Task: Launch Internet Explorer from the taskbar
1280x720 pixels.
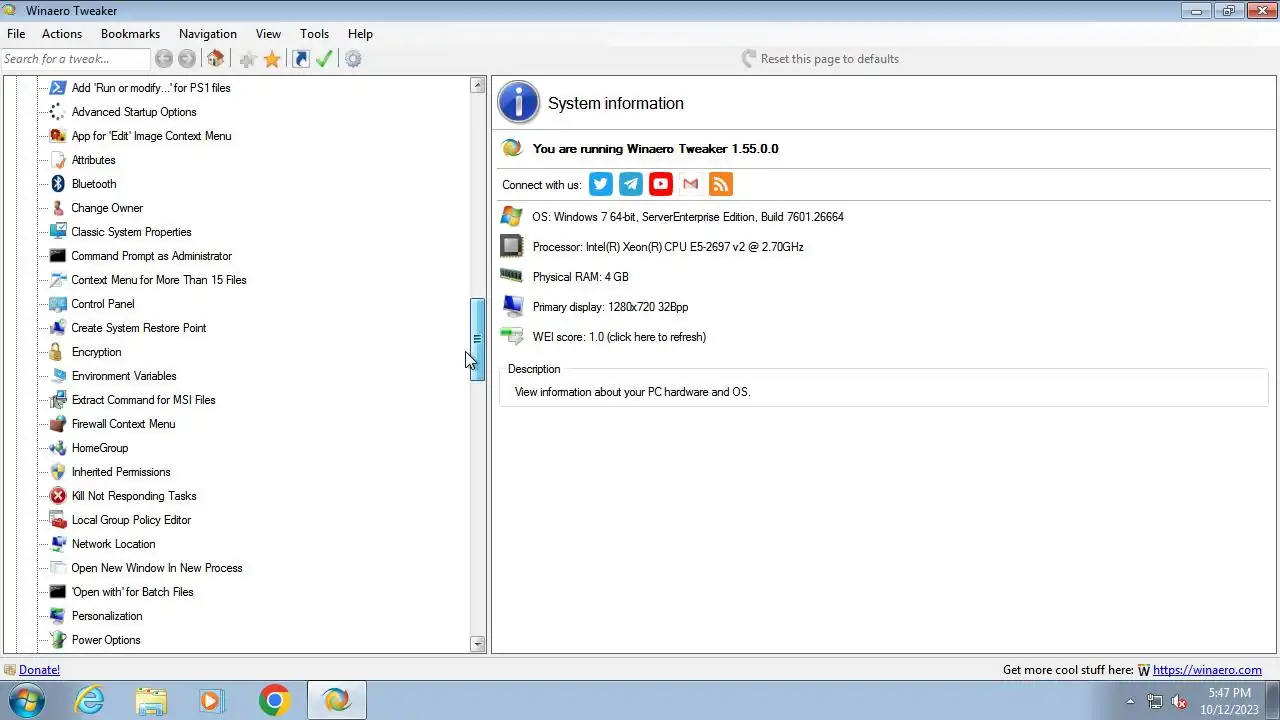Action: click(x=90, y=700)
